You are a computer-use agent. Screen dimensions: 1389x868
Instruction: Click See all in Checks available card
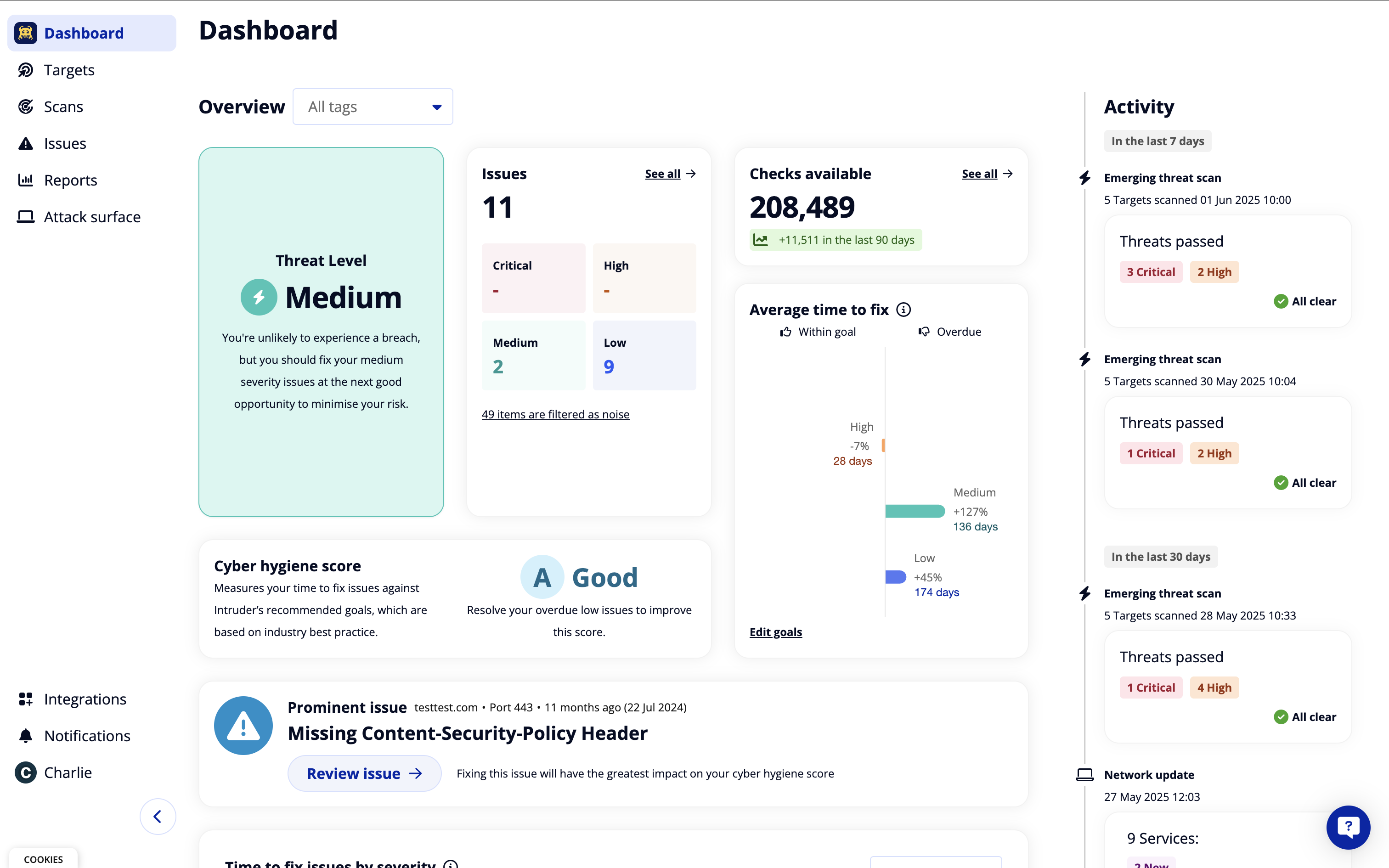(987, 174)
